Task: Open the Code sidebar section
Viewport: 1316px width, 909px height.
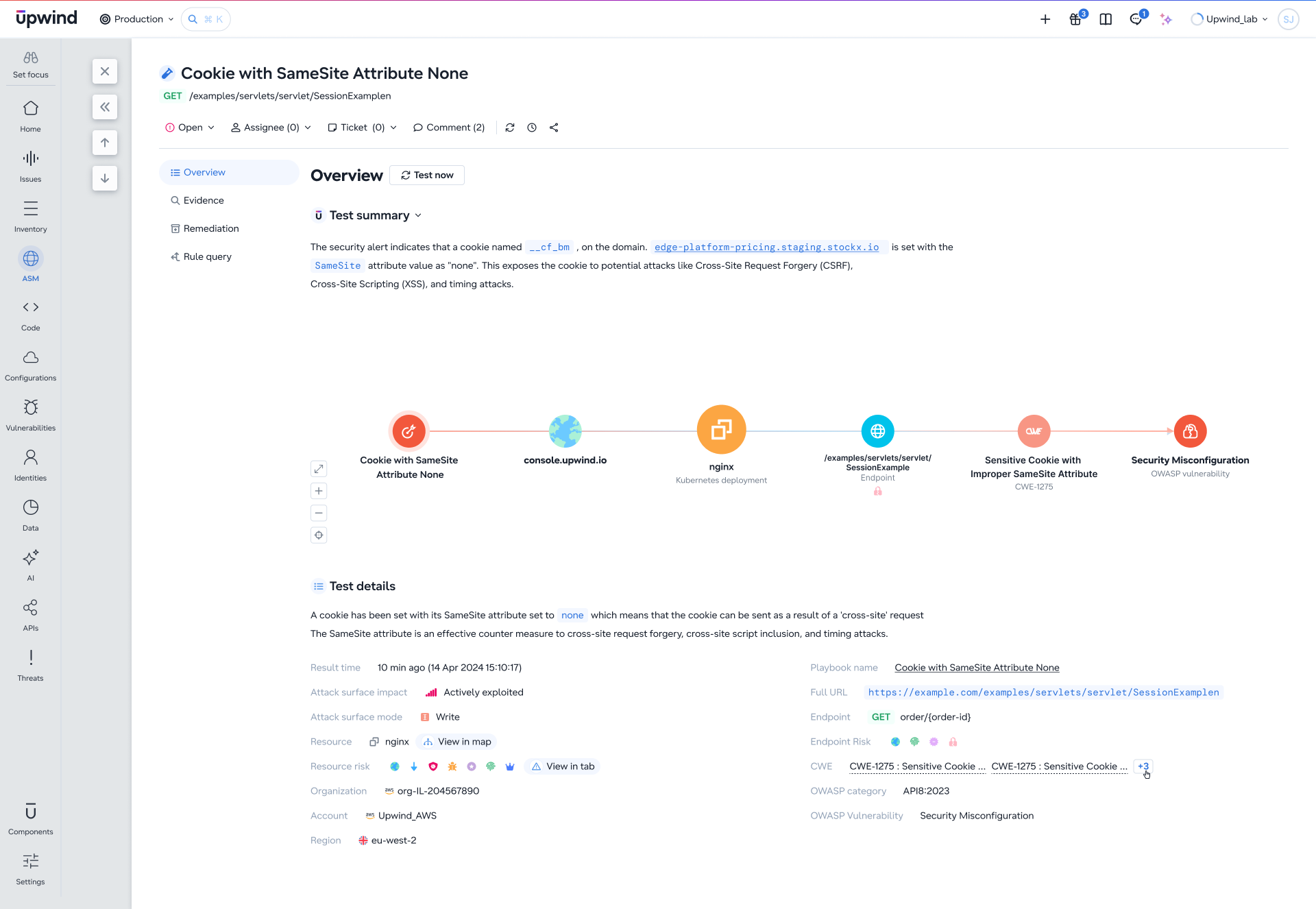Action: [x=30, y=315]
